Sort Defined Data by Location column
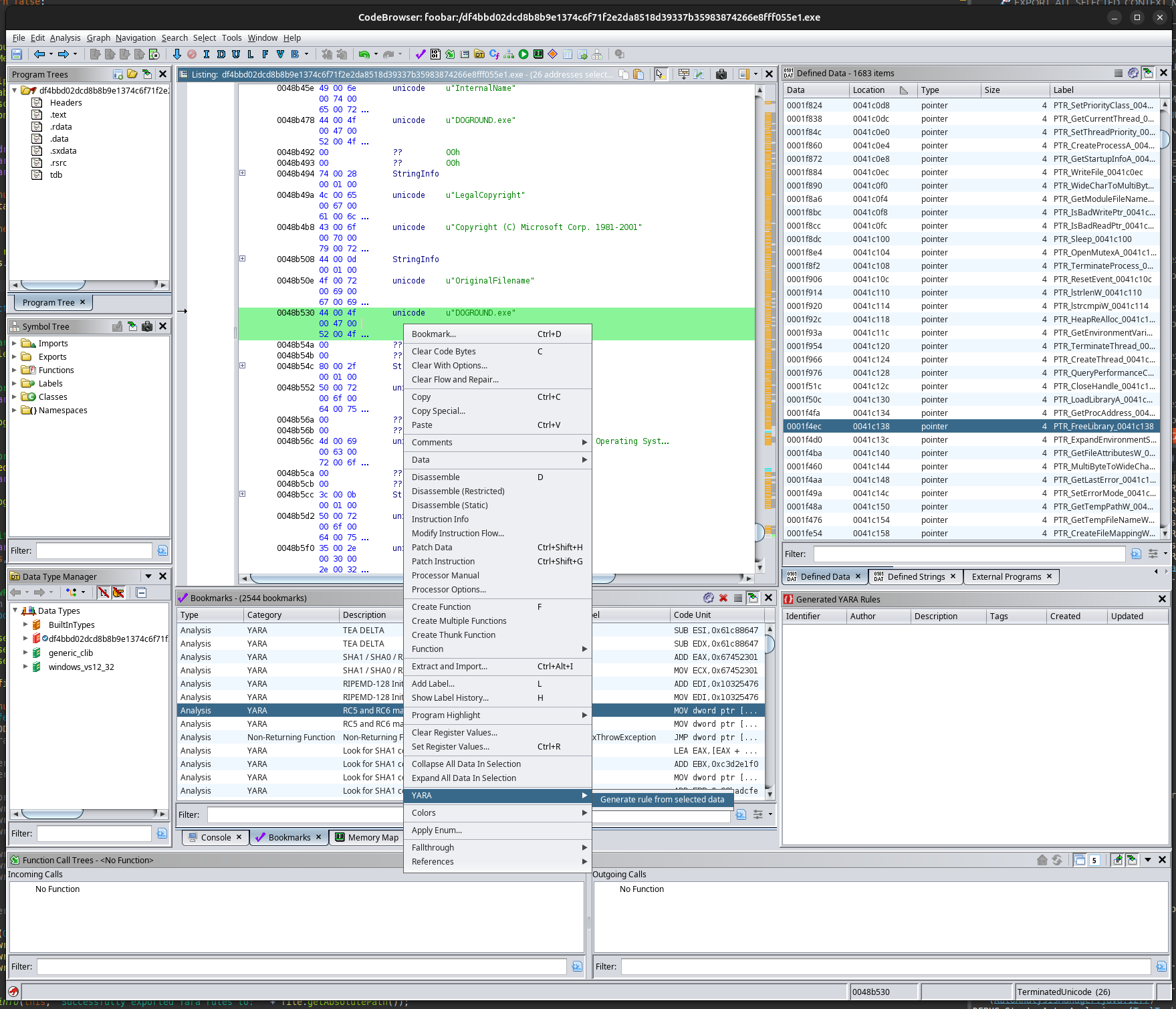 tap(881, 90)
